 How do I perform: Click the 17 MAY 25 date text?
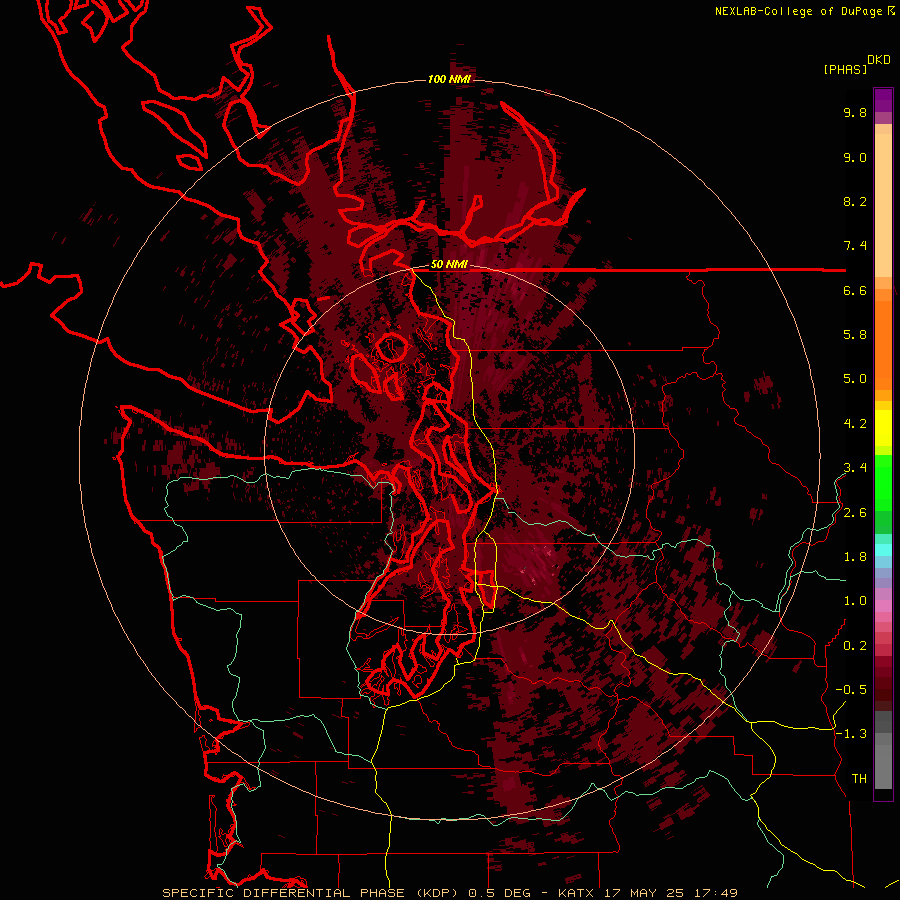(x=643, y=893)
